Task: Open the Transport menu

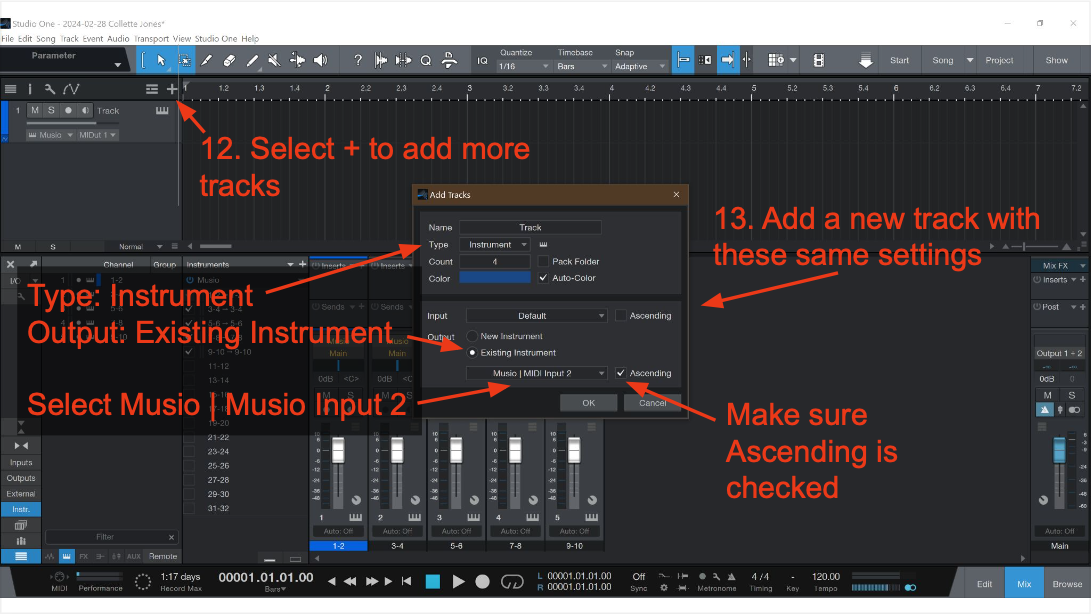Action: point(151,39)
